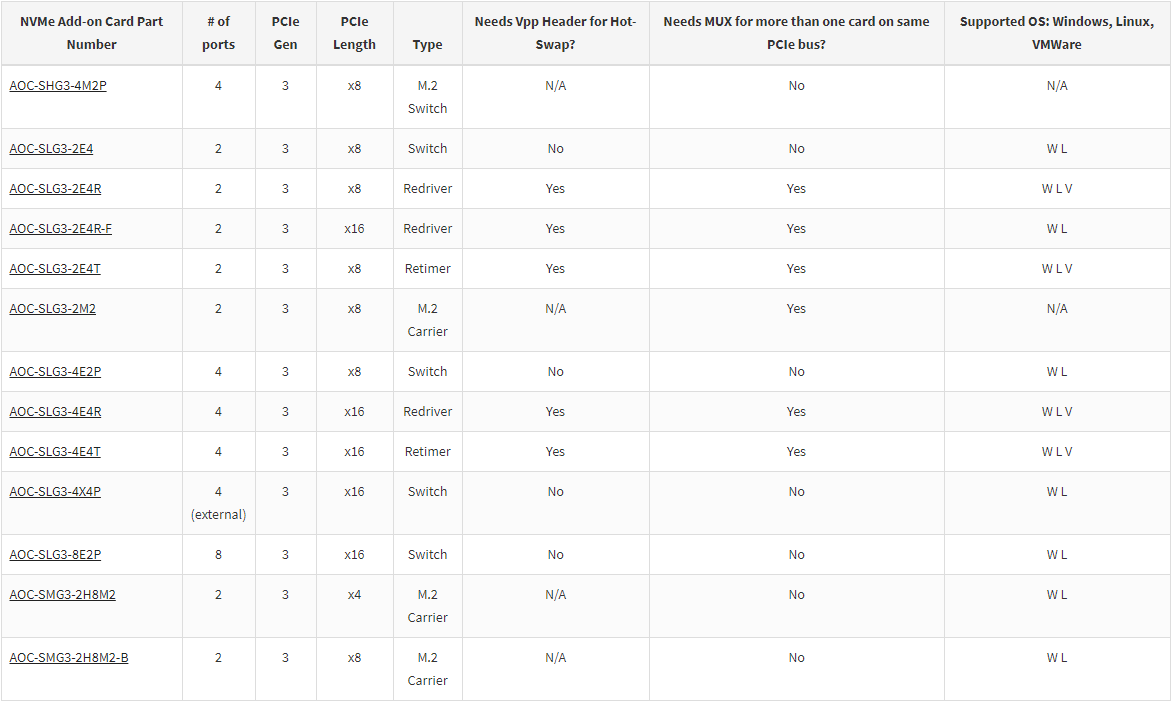Select the Type column header

(x=428, y=44)
